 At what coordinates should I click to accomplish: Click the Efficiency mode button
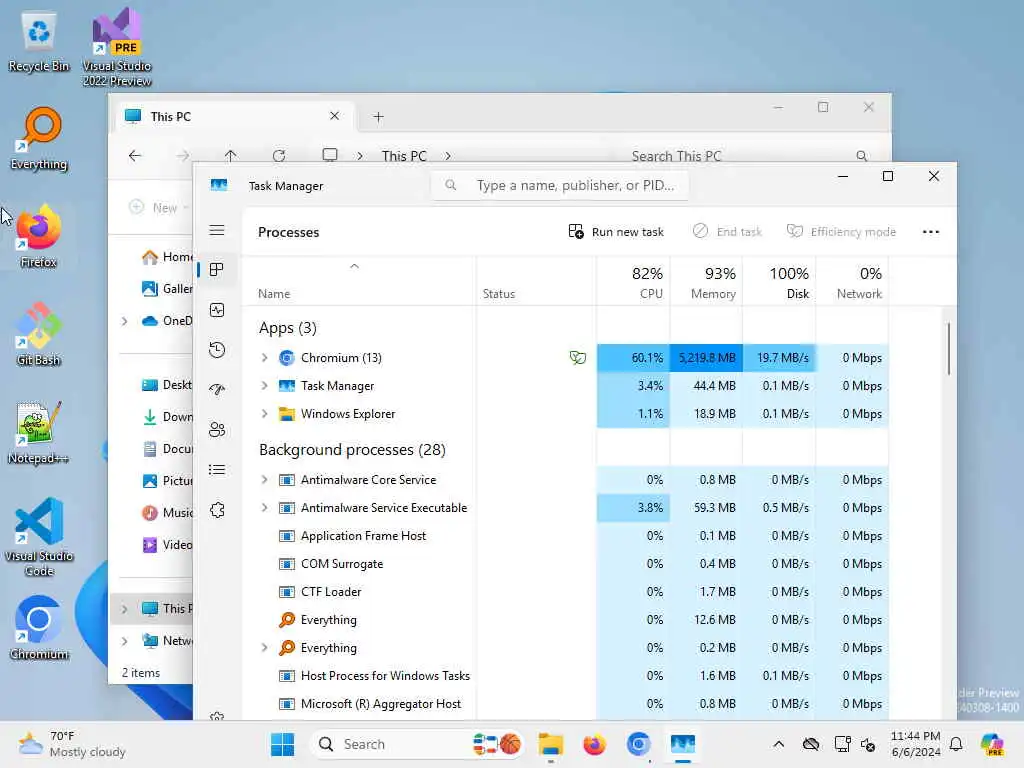click(x=841, y=232)
